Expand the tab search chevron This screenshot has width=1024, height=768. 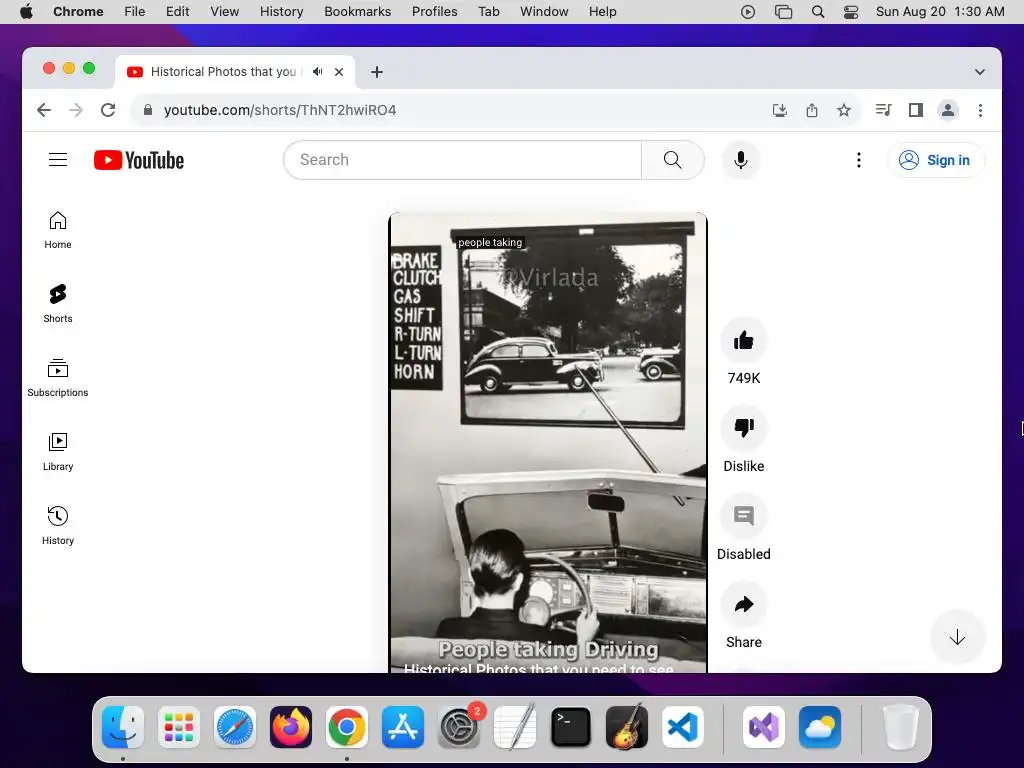(x=980, y=72)
